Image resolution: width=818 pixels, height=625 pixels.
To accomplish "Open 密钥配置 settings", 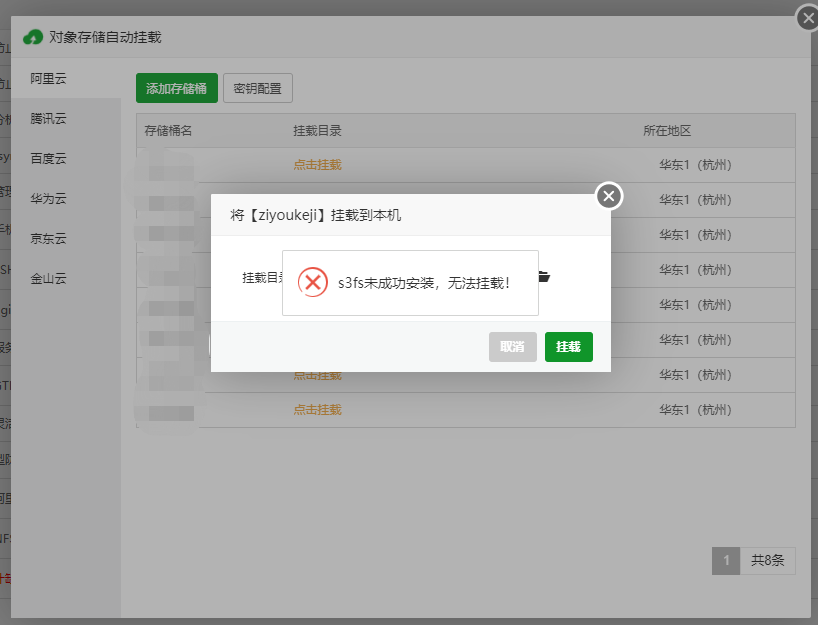I will pos(258,88).
